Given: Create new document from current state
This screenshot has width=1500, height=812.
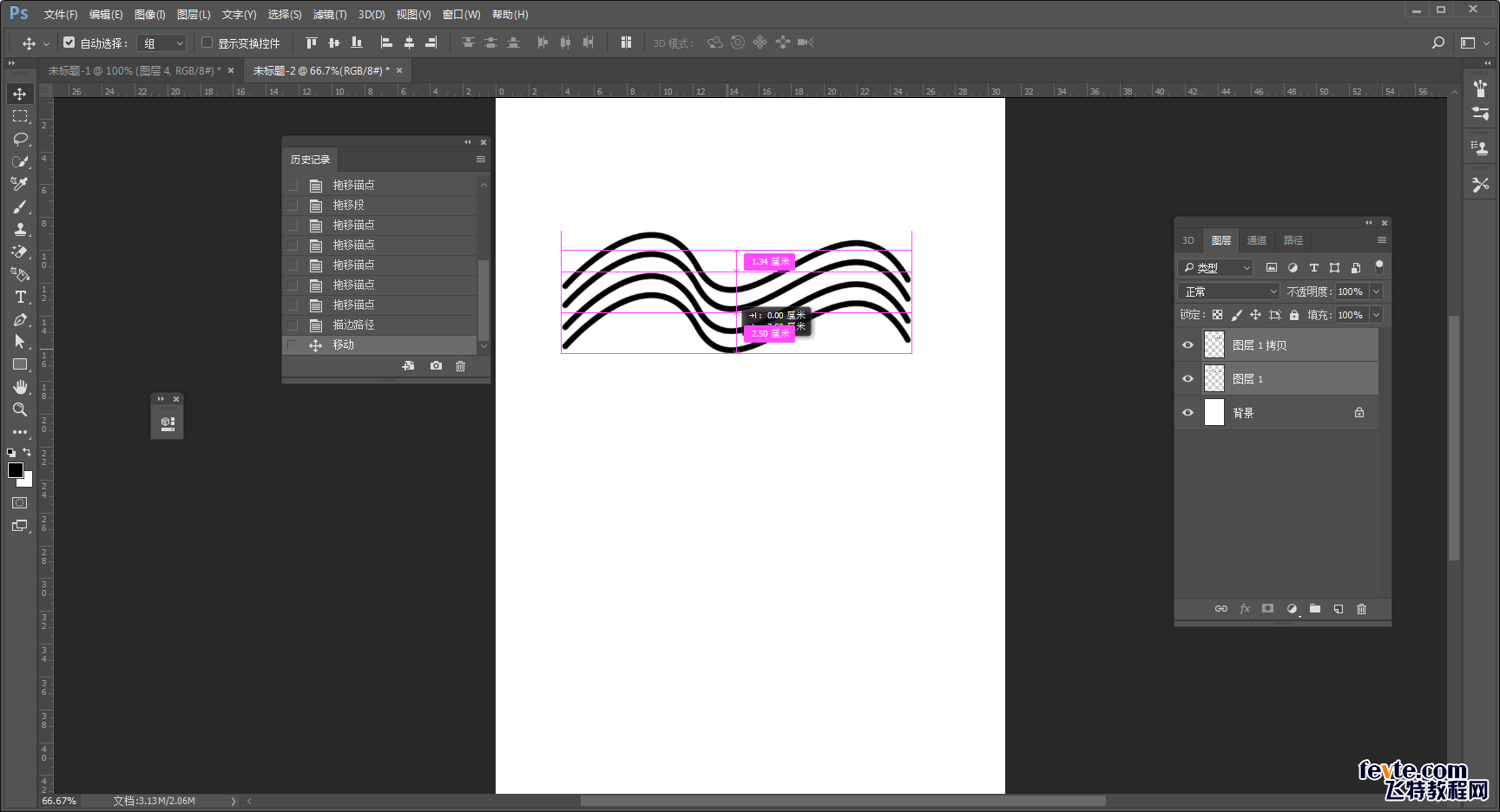Looking at the screenshot, I should pos(408,366).
